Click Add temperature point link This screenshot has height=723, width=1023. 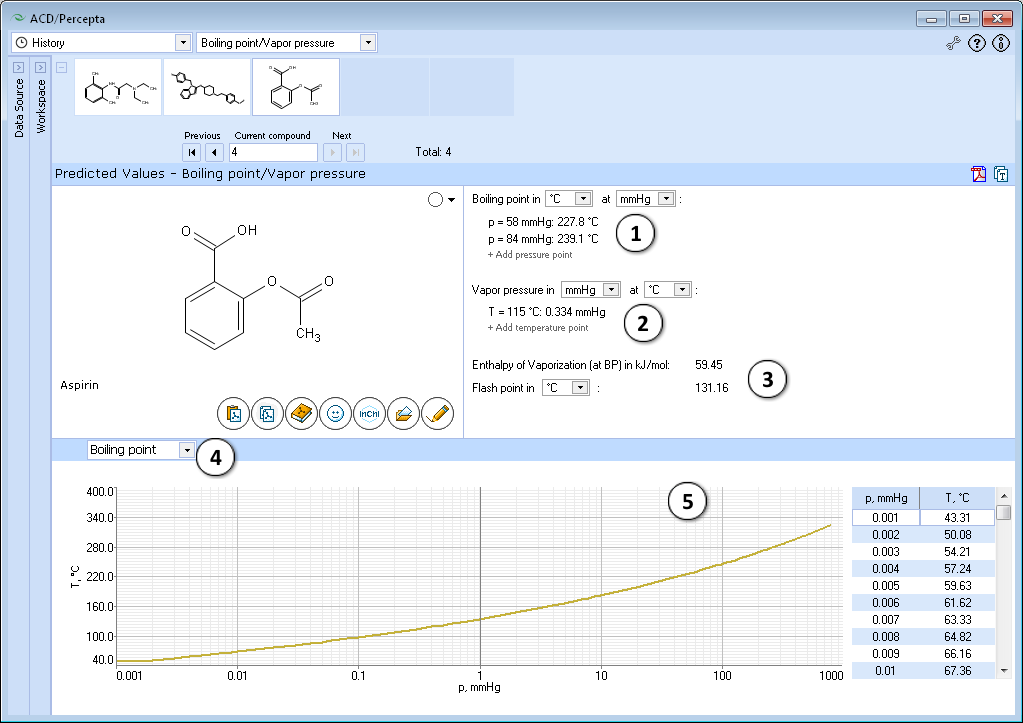click(x=538, y=328)
